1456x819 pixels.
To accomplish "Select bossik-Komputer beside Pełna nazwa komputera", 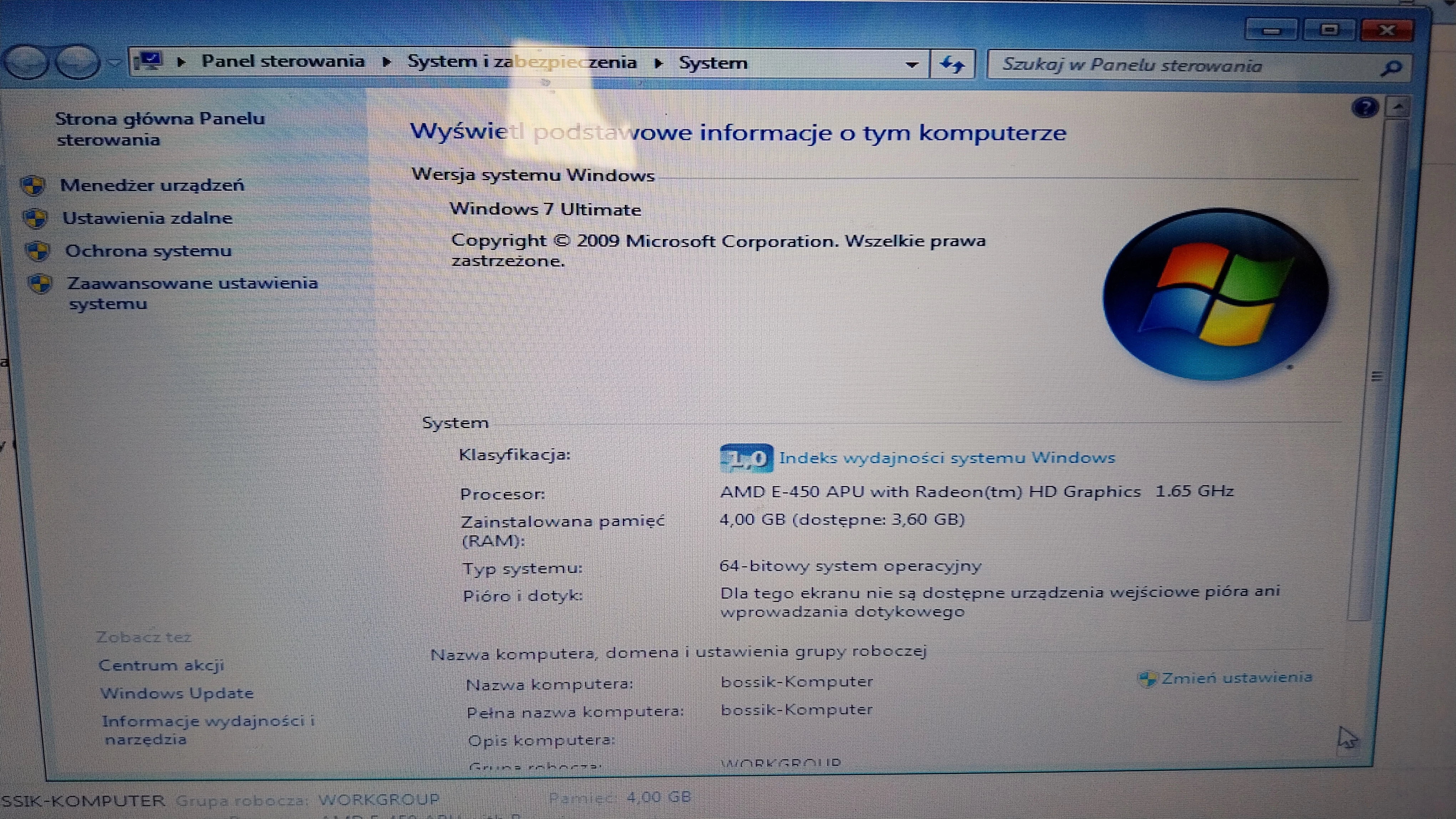I will (x=797, y=709).
